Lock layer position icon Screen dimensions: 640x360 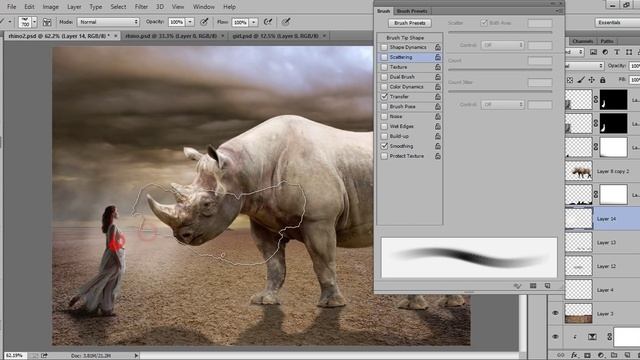tap(591, 80)
